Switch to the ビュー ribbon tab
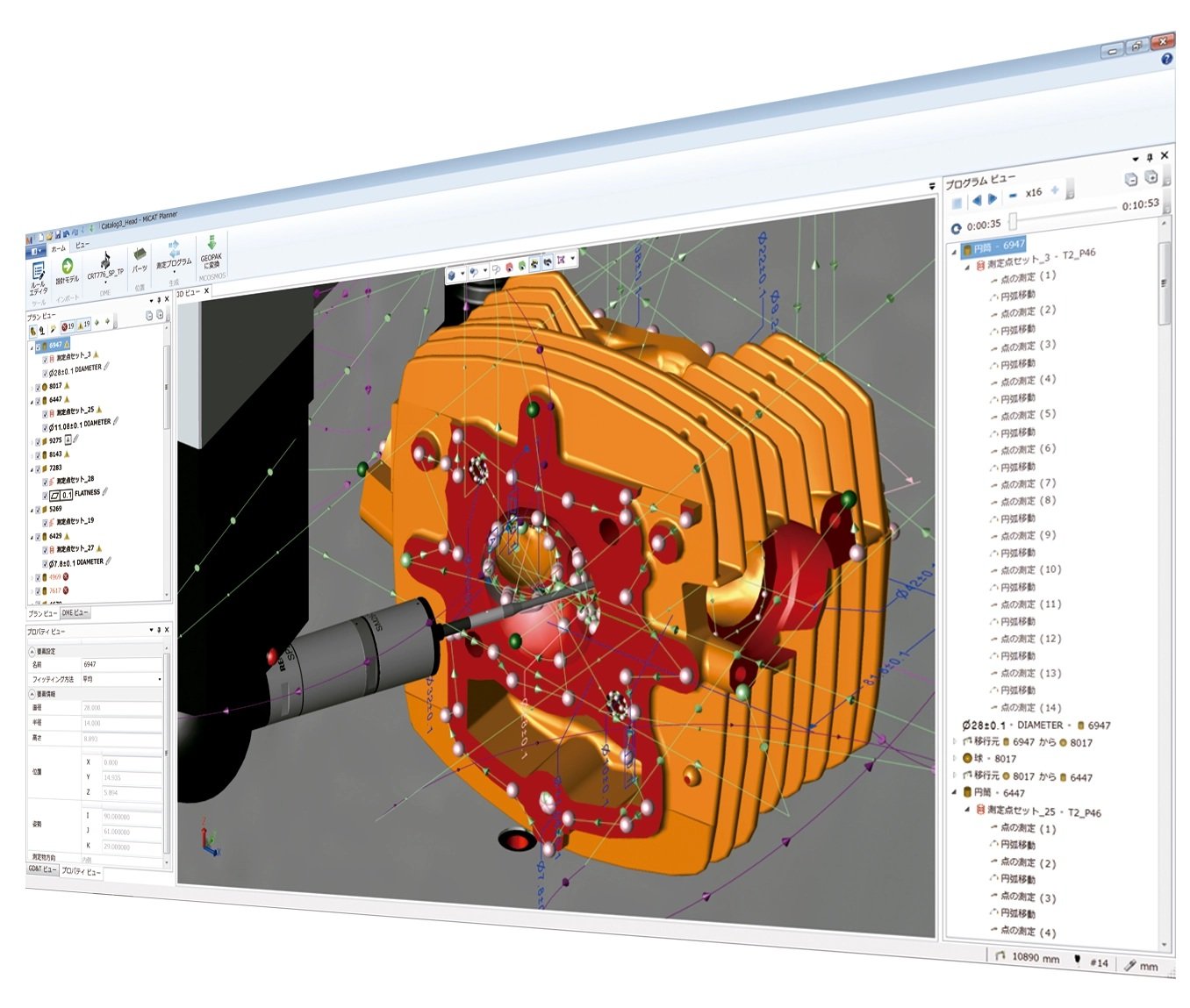This screenshot has height=1008, width=1190. pyautogui.click(x=82, y=245)
